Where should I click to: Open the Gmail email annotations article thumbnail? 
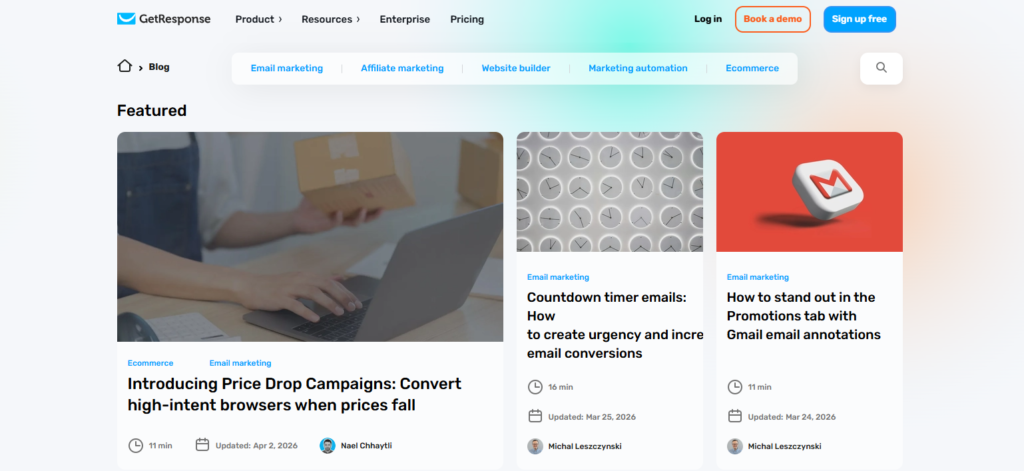809,191
